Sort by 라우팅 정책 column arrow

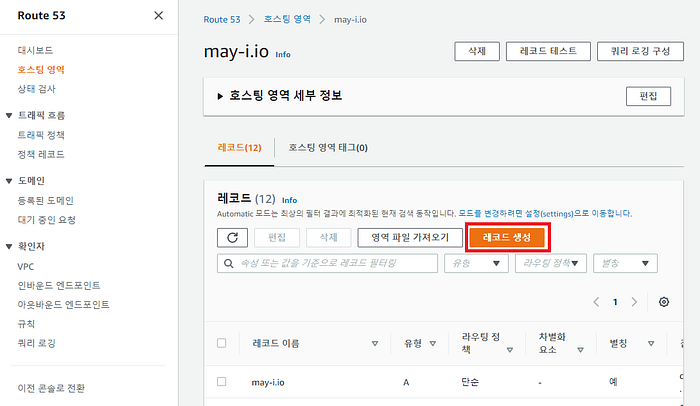510,350
